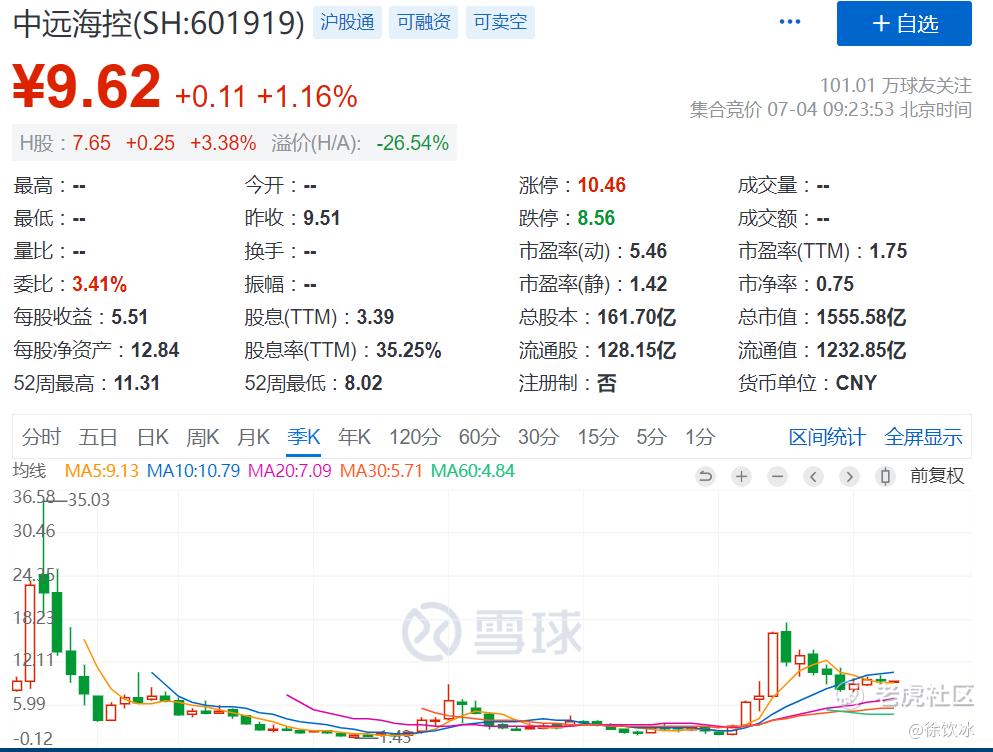Move chart left with left chevron
The image size is (993, 752).
pyautogui.click(x=814, y=476)
